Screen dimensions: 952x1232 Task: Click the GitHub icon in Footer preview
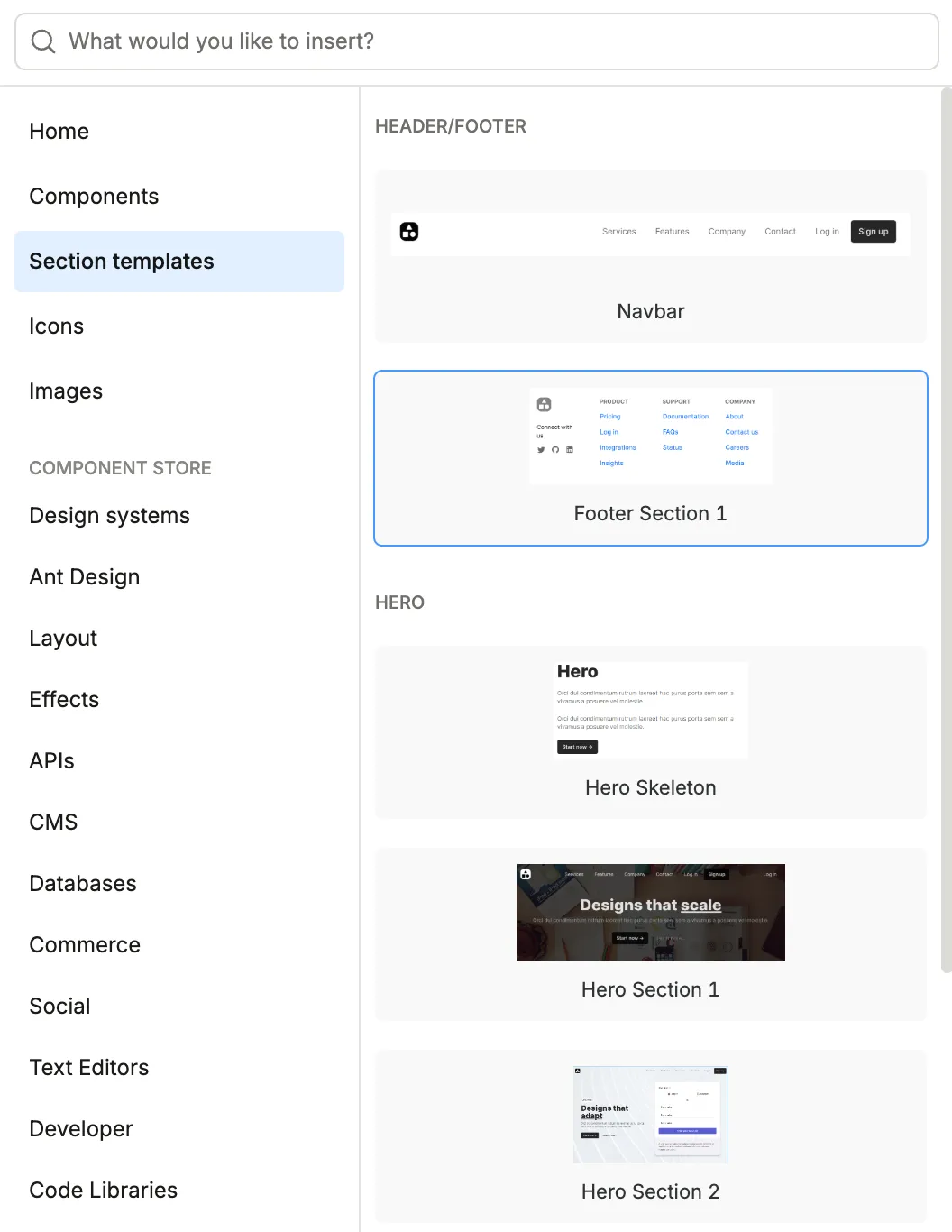pos(555,450)
